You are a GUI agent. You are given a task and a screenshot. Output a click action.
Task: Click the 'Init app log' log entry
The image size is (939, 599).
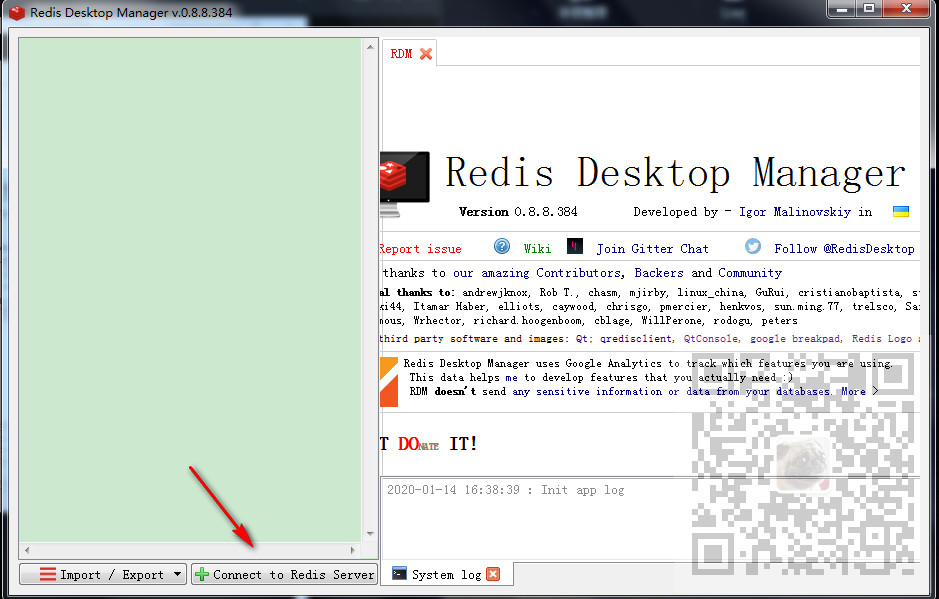(505, 490)
